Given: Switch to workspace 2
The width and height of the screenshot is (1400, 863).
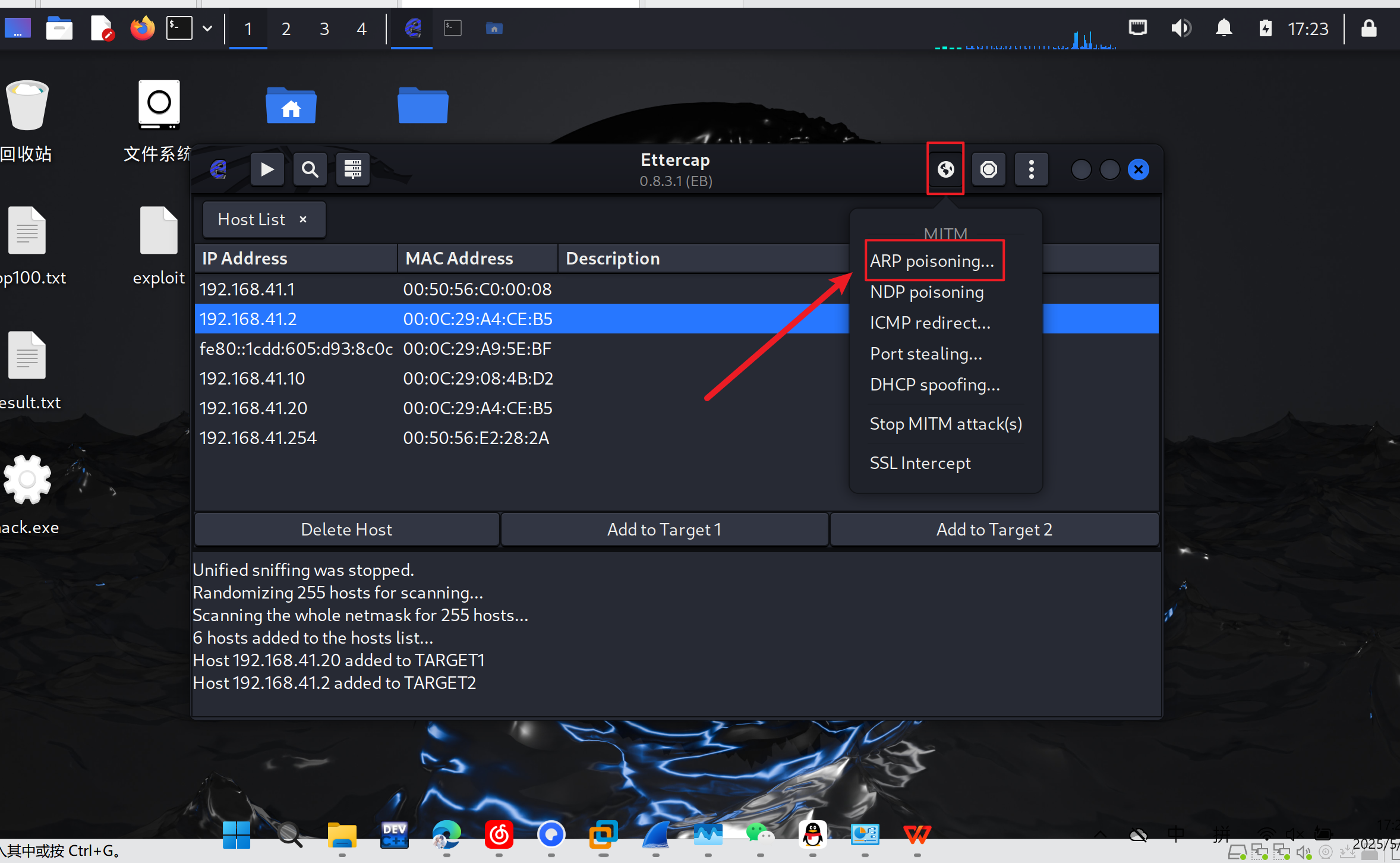Looking at the screenshot, I should 286,29.
